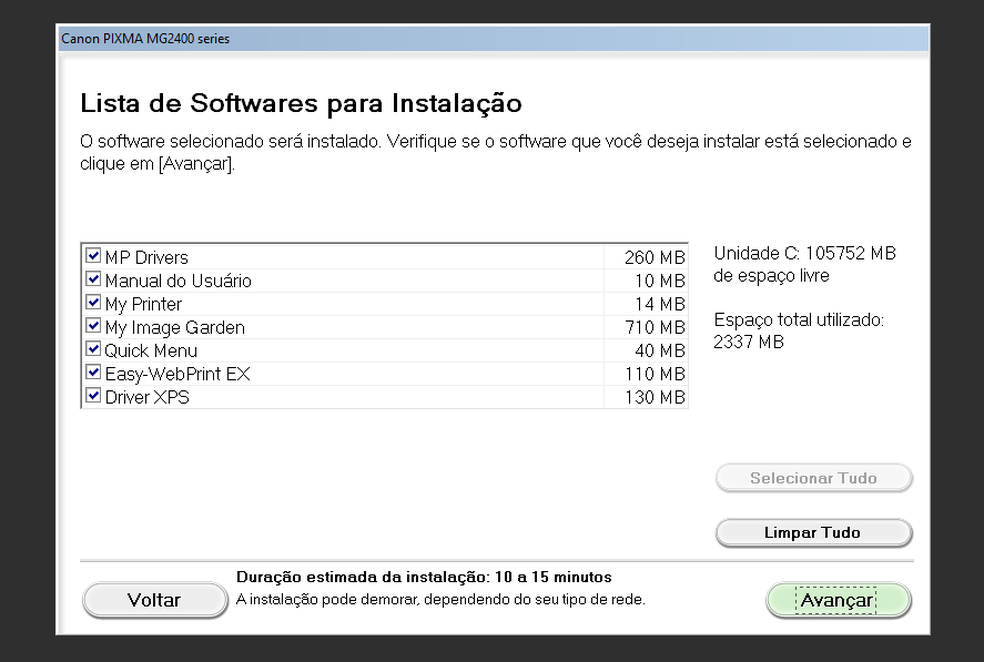This screenshot has height=662, width=984.
Task: Uncheck the Manual do Usuário checkbox
Action: [93, 279]
